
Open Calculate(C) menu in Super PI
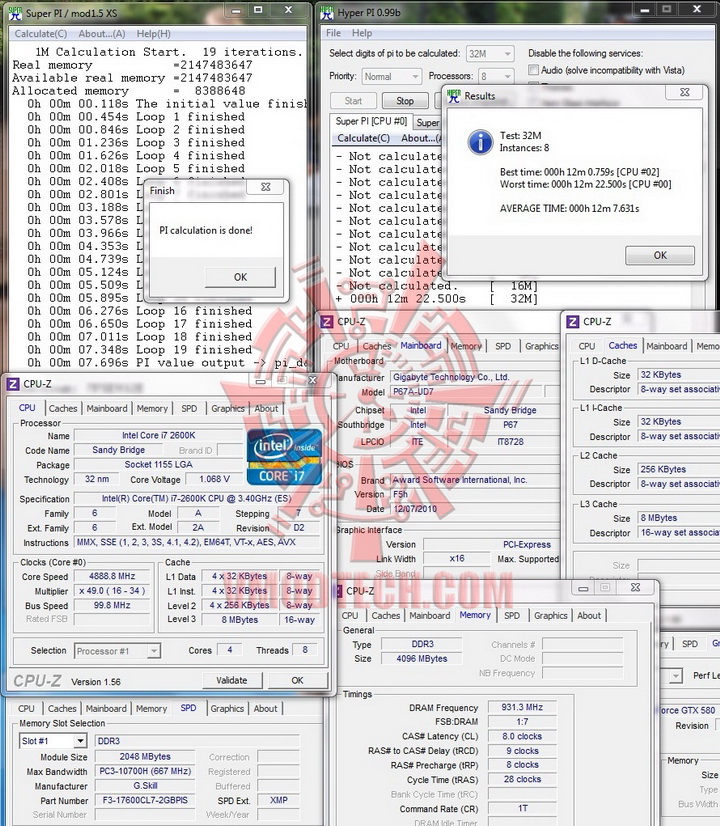click(41, 34)
